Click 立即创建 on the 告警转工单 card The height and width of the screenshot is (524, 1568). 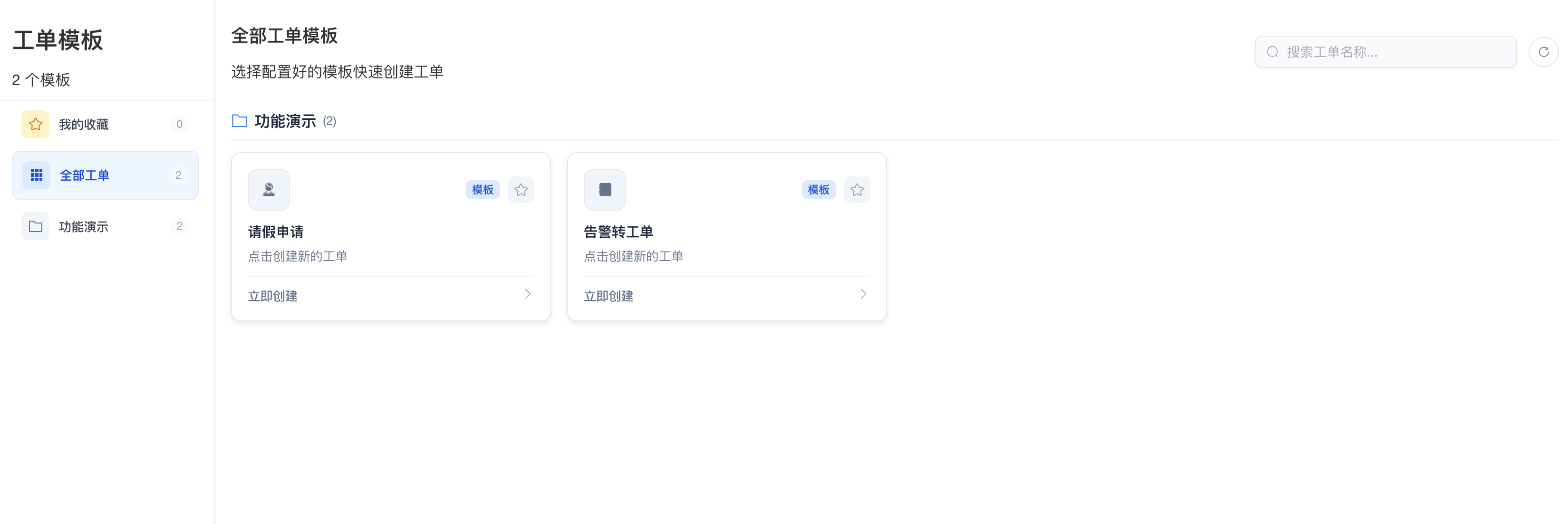pyautogui.click(x=608, y=296)
